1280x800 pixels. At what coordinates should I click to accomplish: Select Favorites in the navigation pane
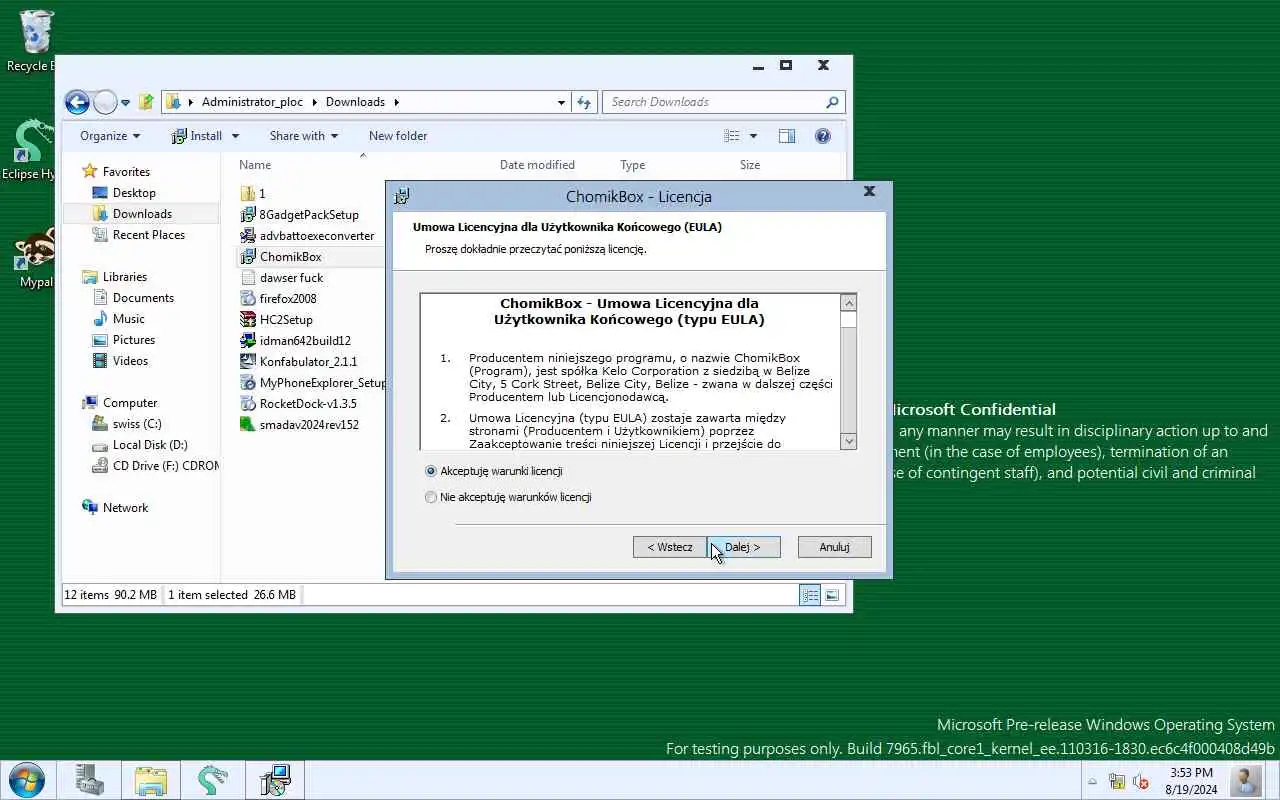tap(126, 172)
